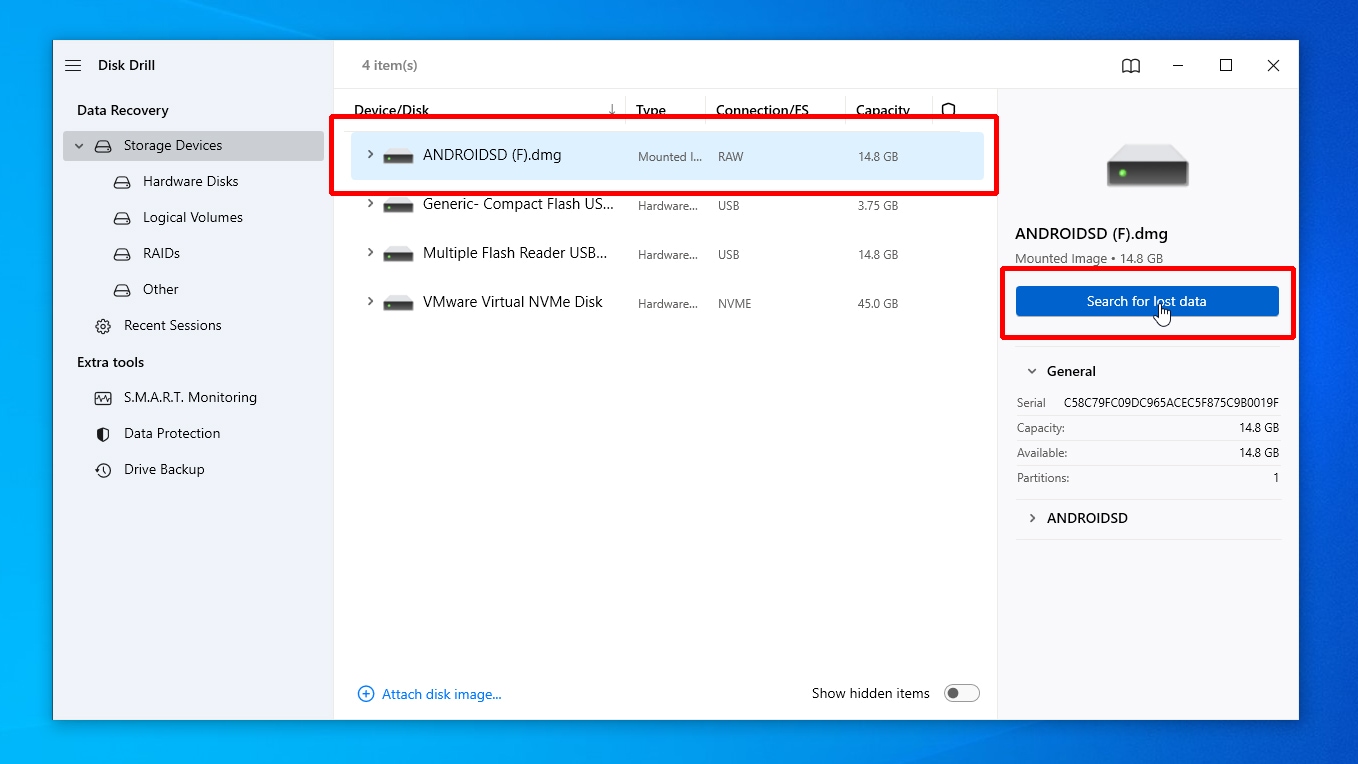This screenshot has width=1358, height=764.
Task: Select the ANDROIDSD (F).dmg row name
Action: click(x=492, y=155)
